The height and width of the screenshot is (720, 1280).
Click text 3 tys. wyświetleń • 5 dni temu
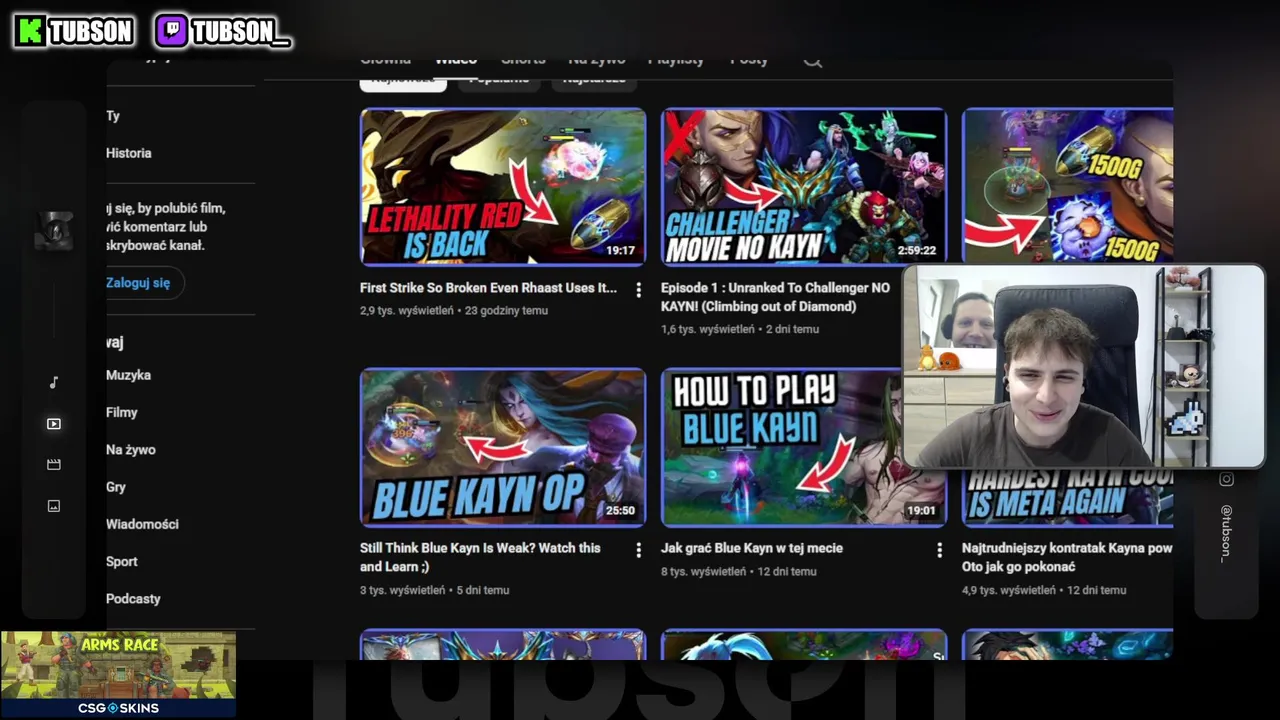pyautogui.click(x=435, y=590)
